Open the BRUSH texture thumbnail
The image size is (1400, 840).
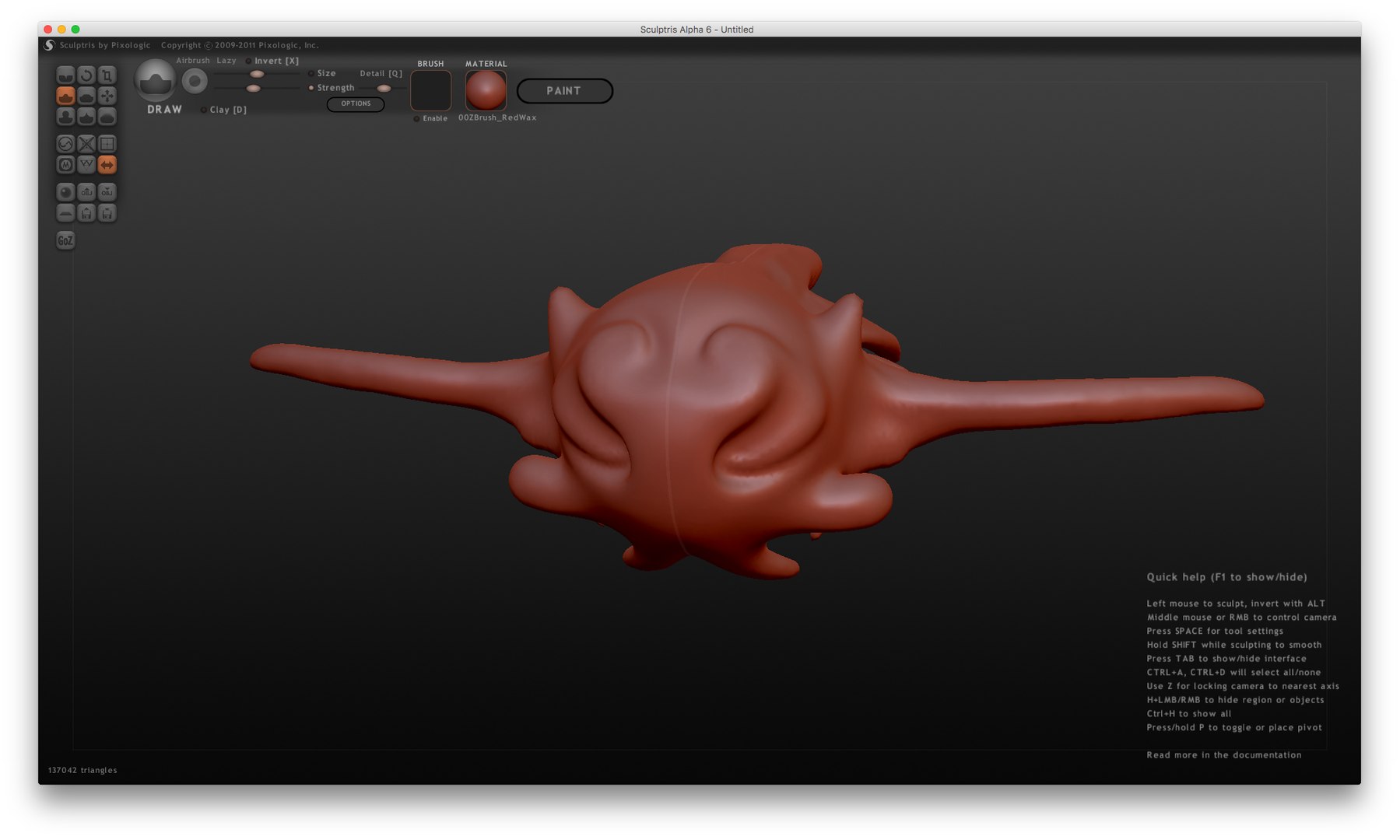430,90
